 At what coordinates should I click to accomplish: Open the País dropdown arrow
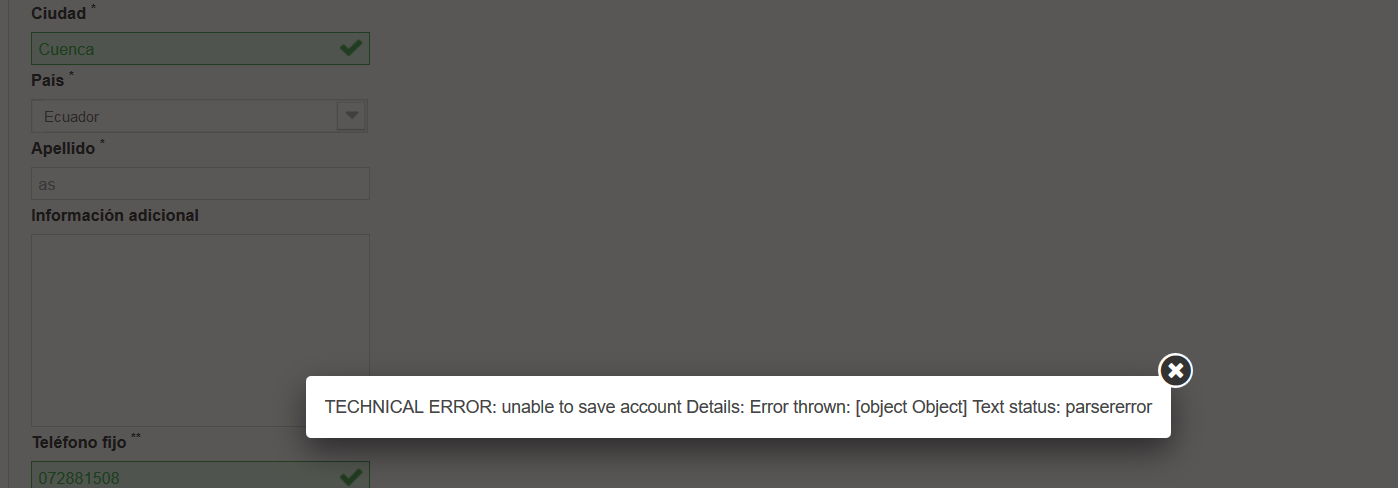tap(351, 116)
